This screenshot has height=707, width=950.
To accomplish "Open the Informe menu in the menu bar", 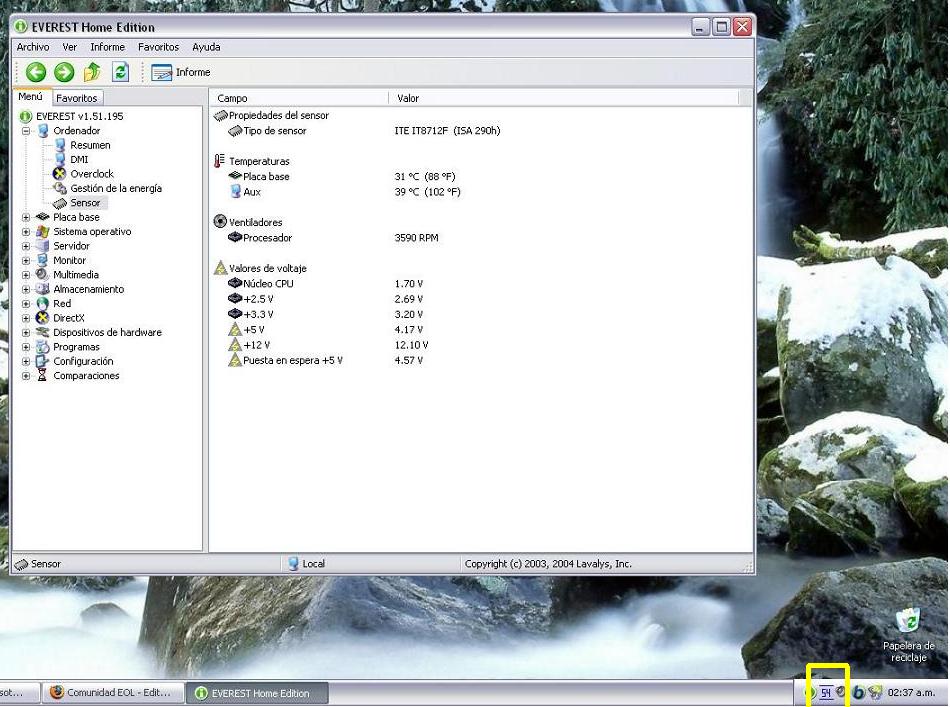I will click(107, 47).
